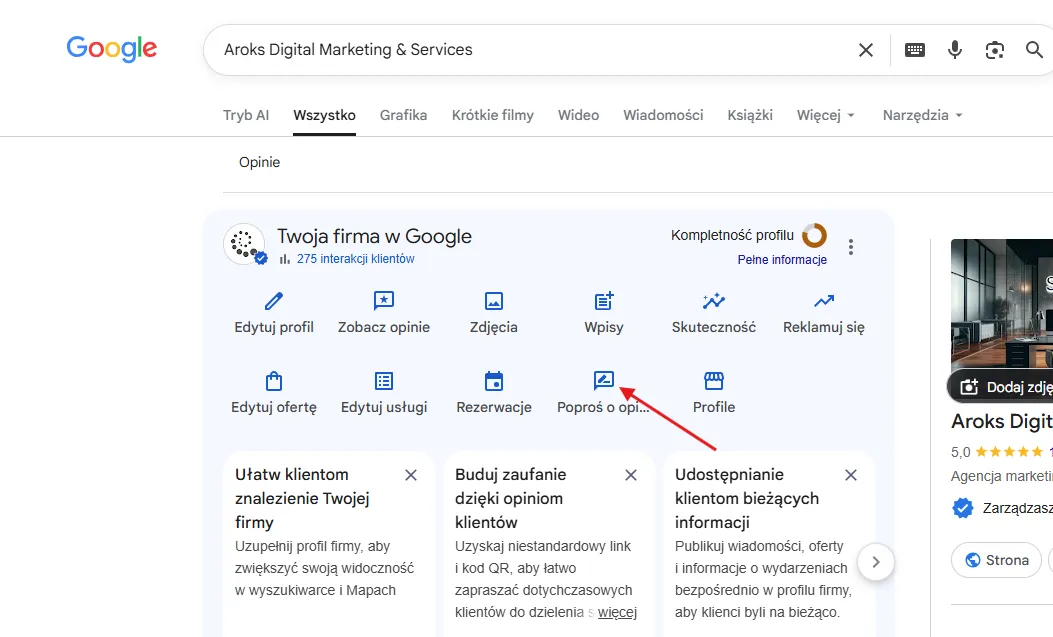Switch to Wideo tab

(578, 115)
